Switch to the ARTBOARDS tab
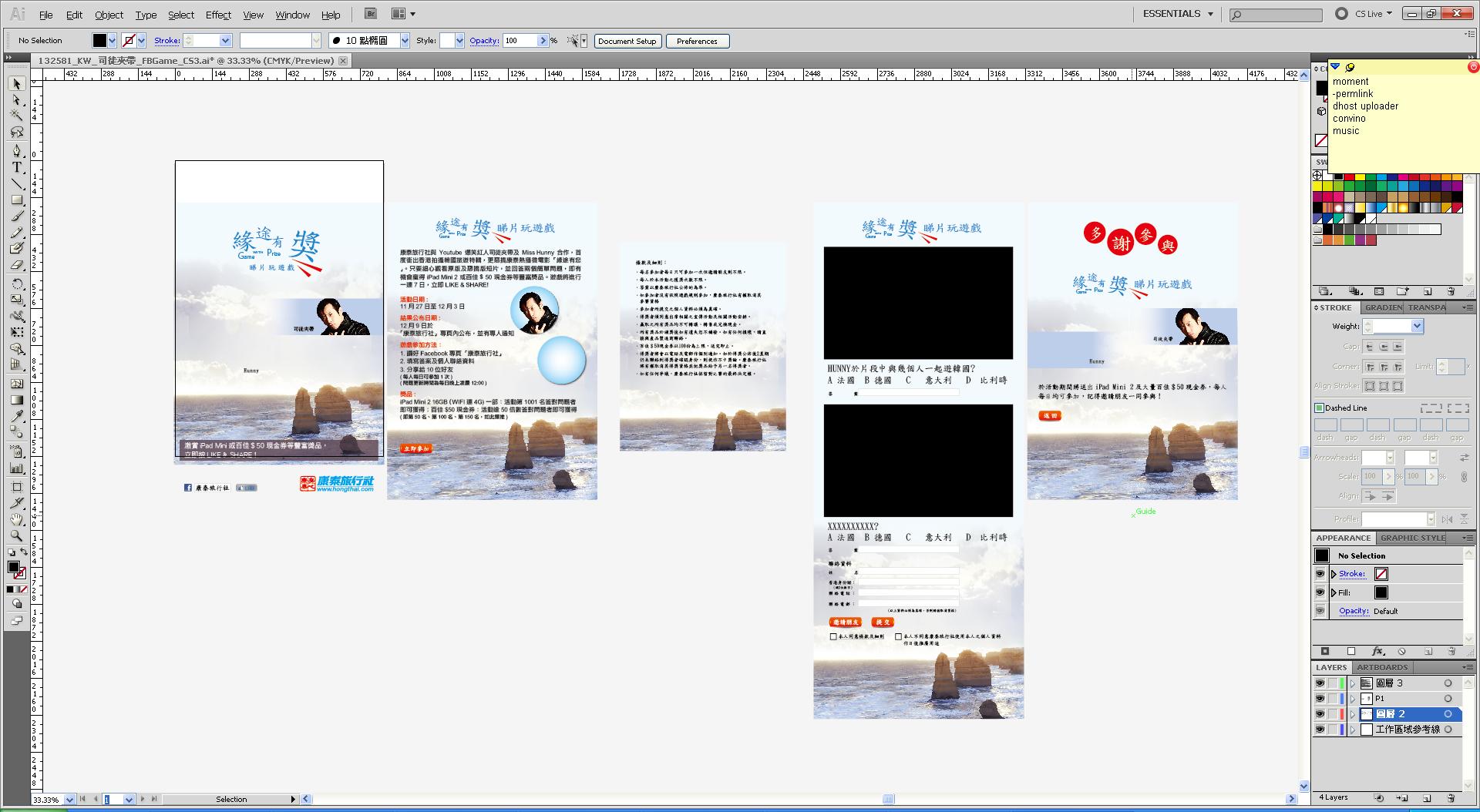This screenshot has width=1480, height=812. [x=1382, y=667]
